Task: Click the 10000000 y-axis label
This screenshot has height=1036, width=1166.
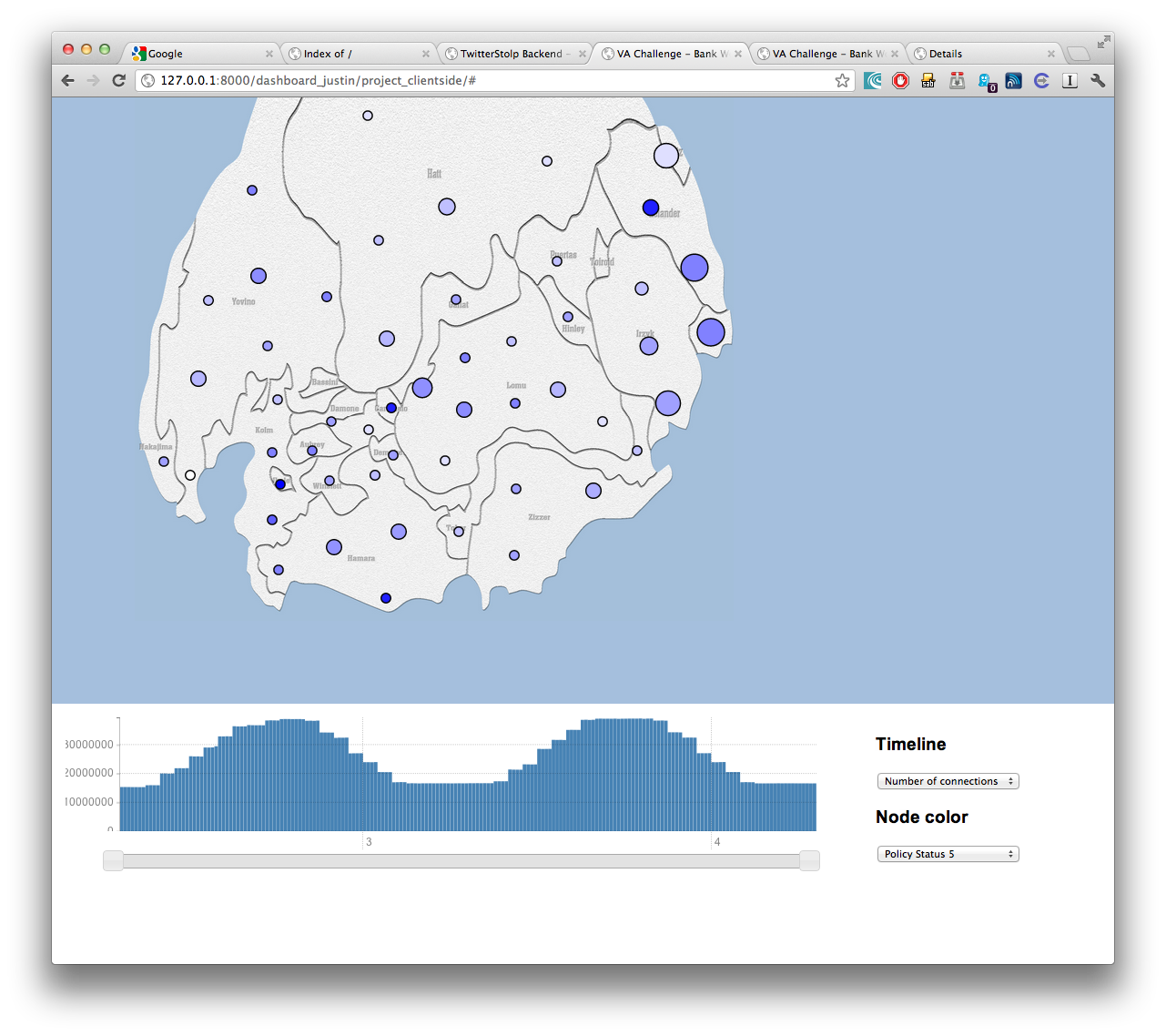Action: click(x=89, y=802)
